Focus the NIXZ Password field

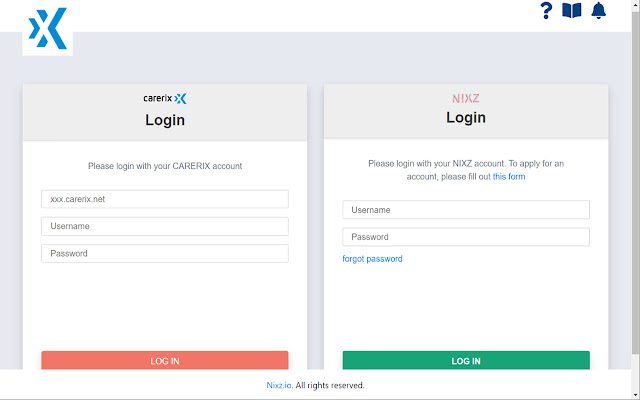466,237
